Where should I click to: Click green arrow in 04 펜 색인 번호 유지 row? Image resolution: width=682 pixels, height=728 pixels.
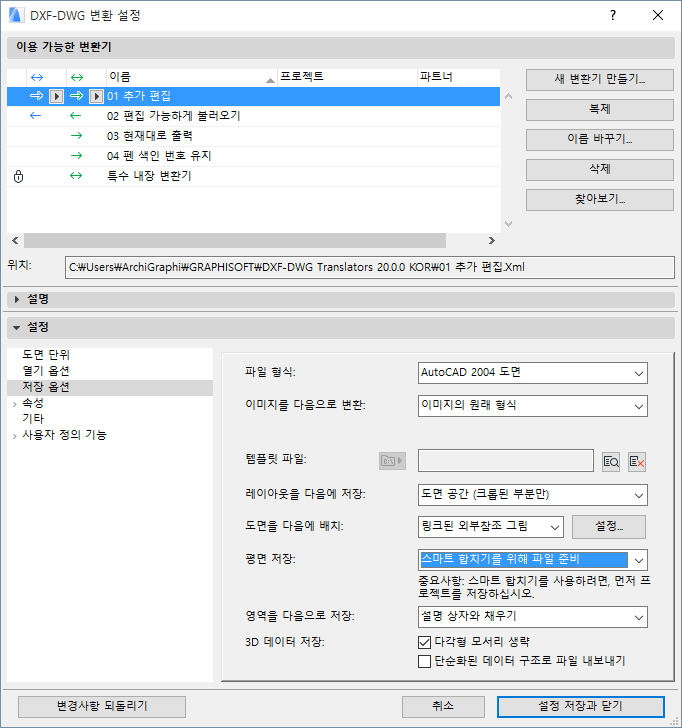click(77, 156)
